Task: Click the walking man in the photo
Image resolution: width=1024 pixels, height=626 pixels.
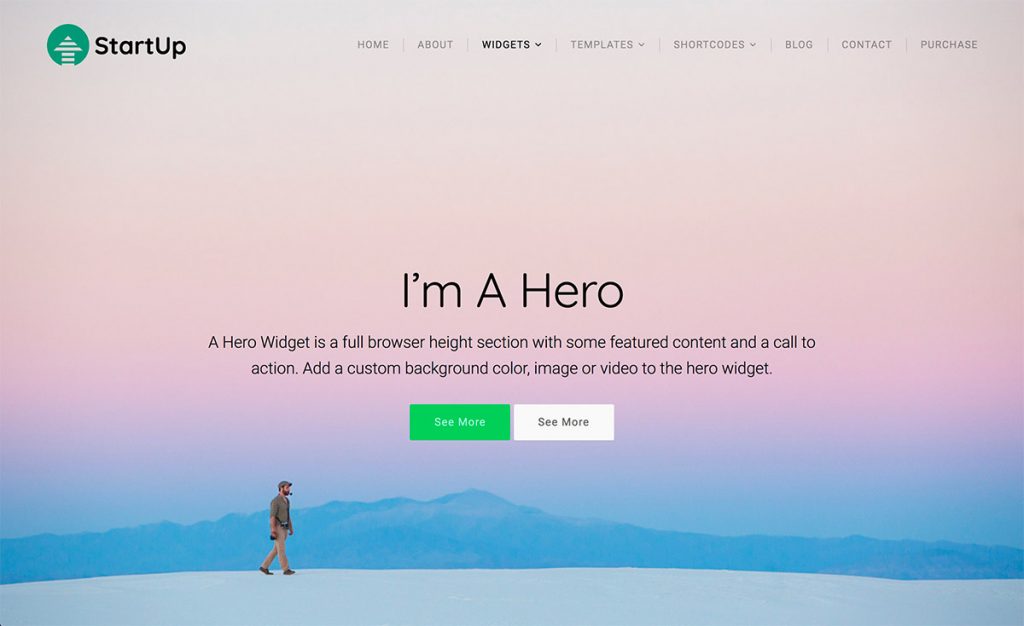Action: click(x=280, y=528)
